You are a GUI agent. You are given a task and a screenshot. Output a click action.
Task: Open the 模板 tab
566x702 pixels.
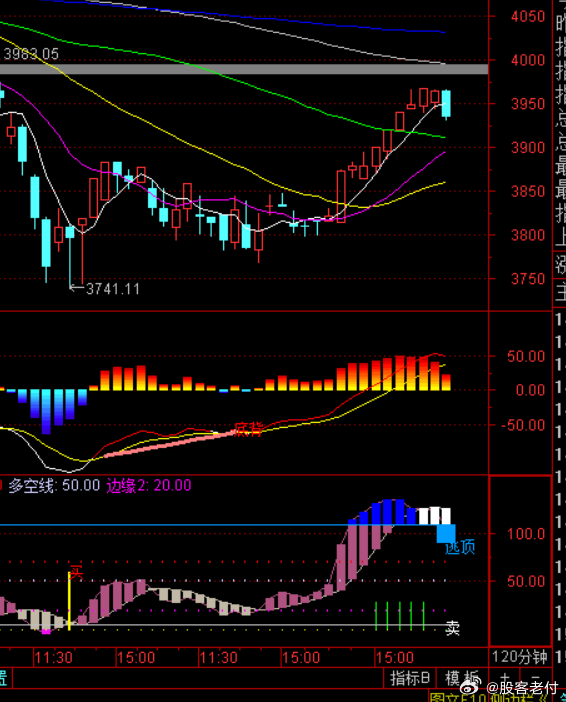(x=462, y=678)
